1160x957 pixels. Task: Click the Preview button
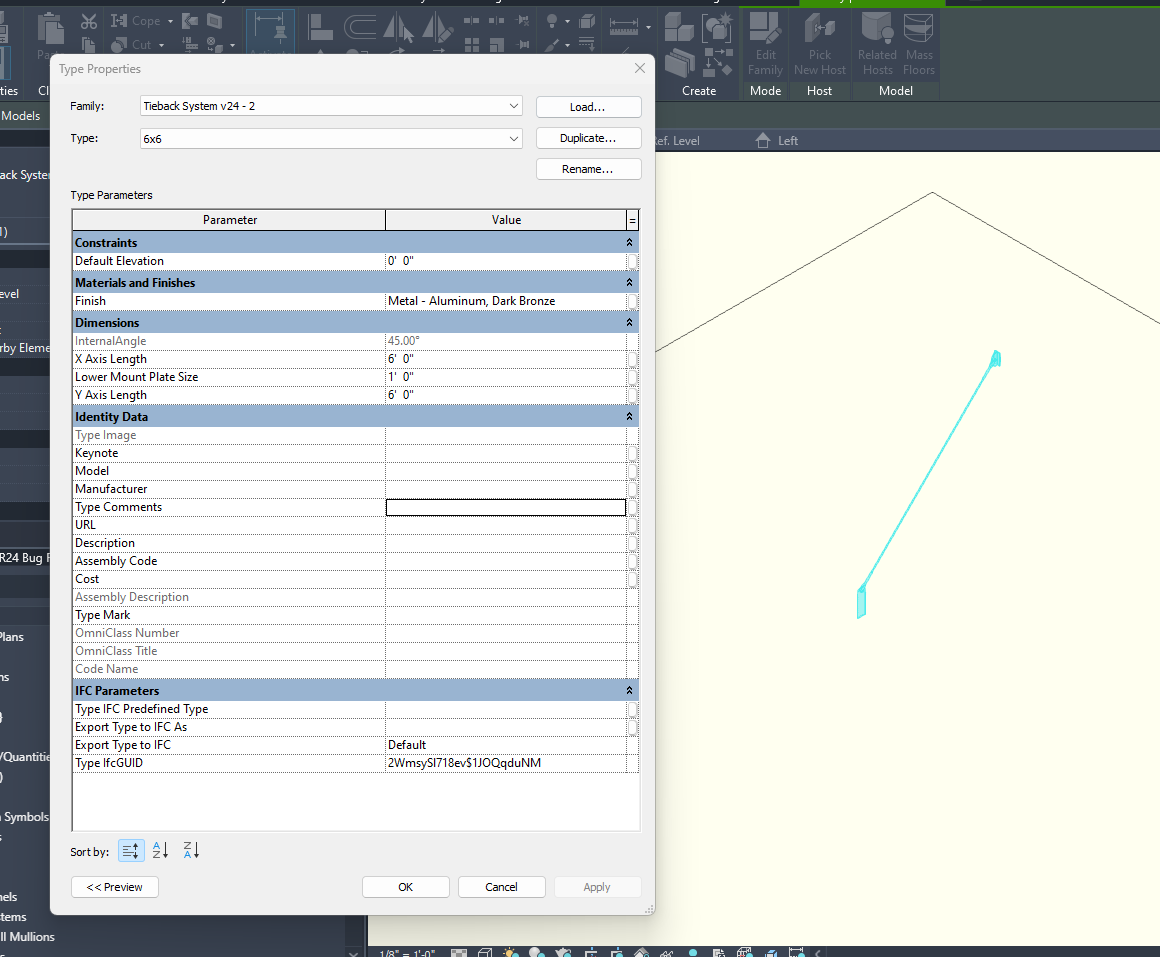114,886
